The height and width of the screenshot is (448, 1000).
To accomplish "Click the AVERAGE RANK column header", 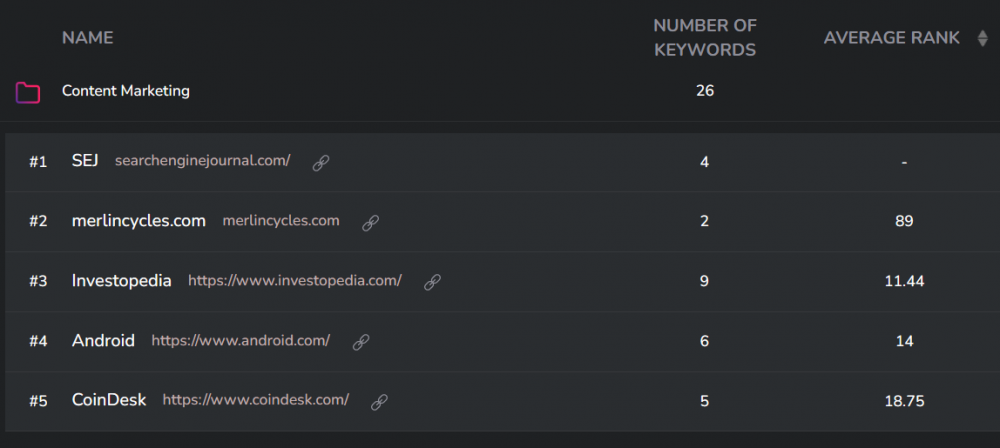I will [x=892, y=38].
